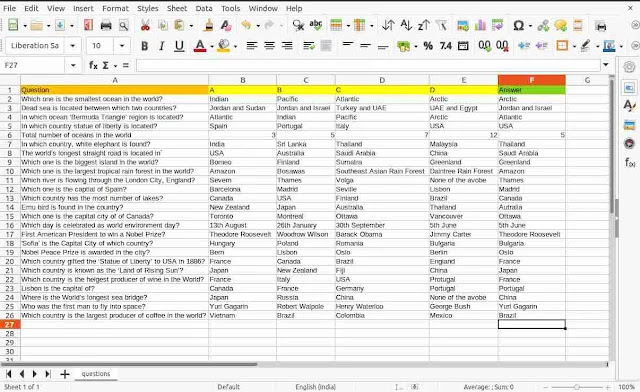Click row 27 header
Screen dimensions: 640x392
pyautogui.click(x=10, y=325)
